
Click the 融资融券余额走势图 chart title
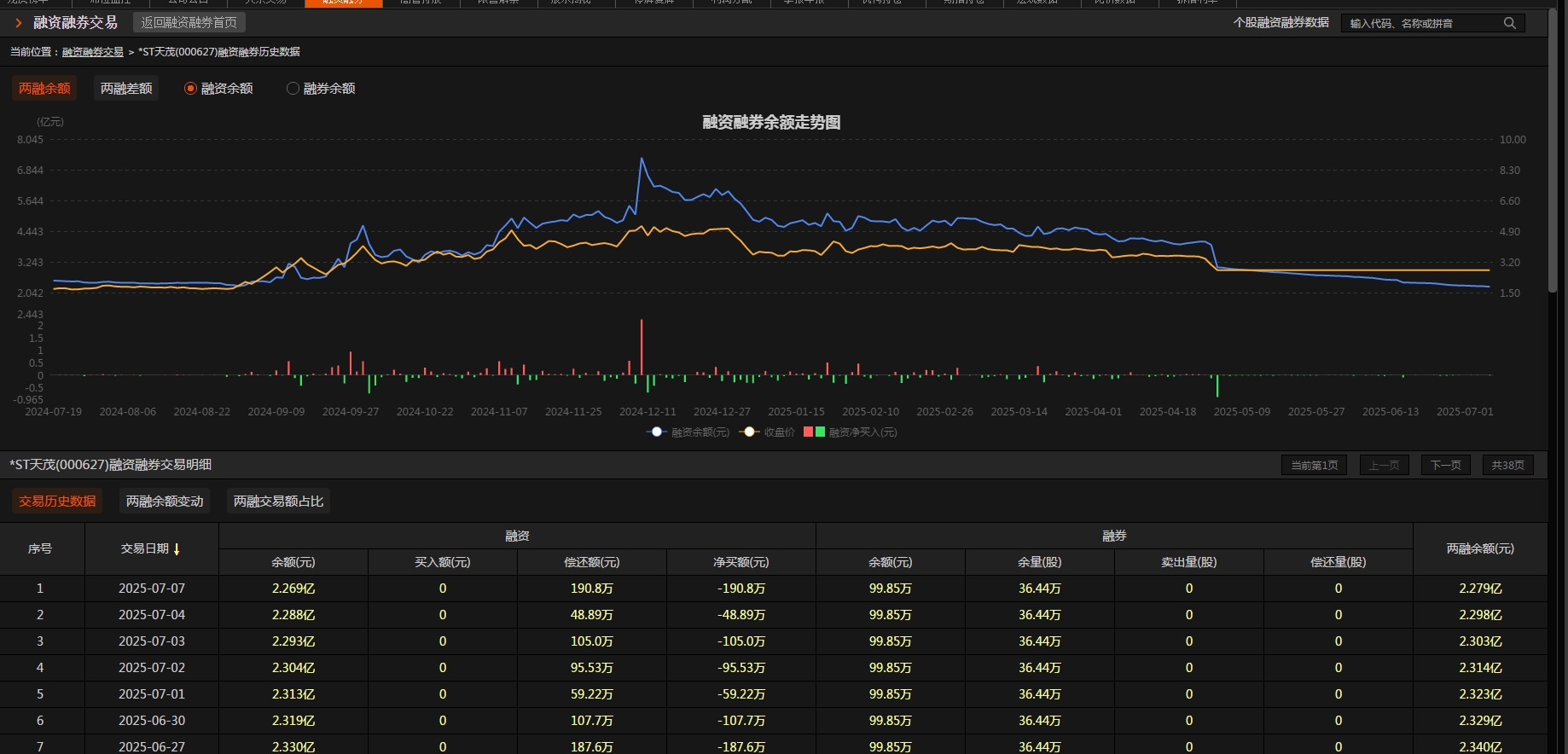[x=771, y=122]
